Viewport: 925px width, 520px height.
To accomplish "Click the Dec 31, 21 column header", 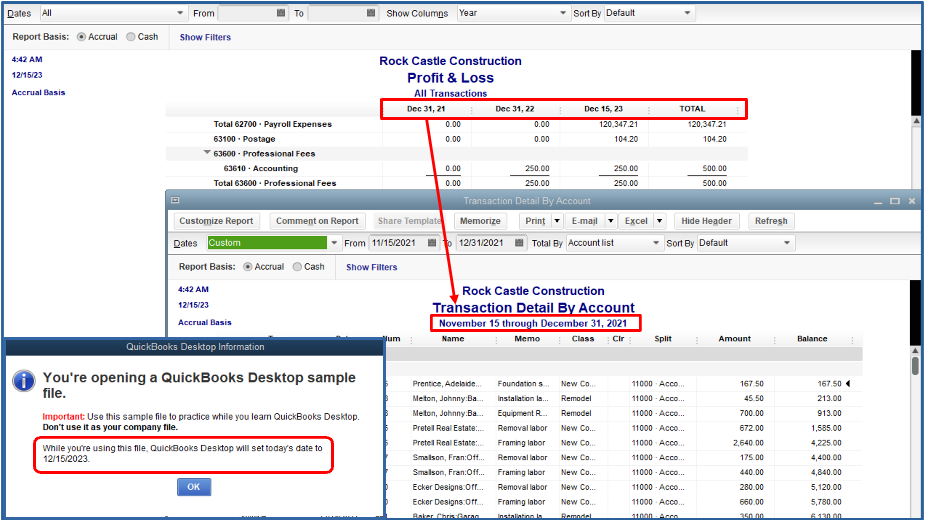I will [426, 109].
